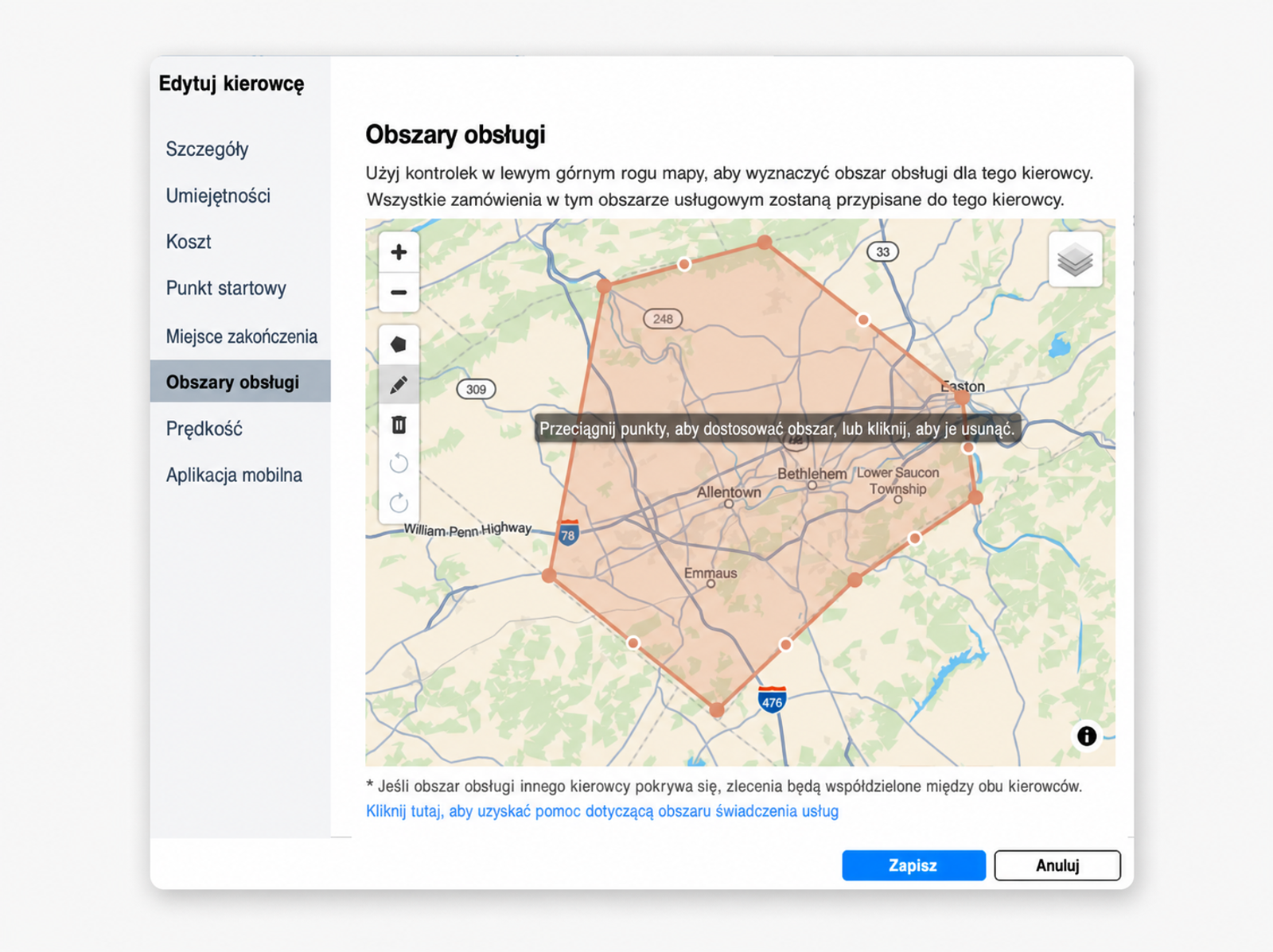This screenshot has width=1273, height=952.
Task: Select the draw polygon tool
Action: [x=399, y=344]
